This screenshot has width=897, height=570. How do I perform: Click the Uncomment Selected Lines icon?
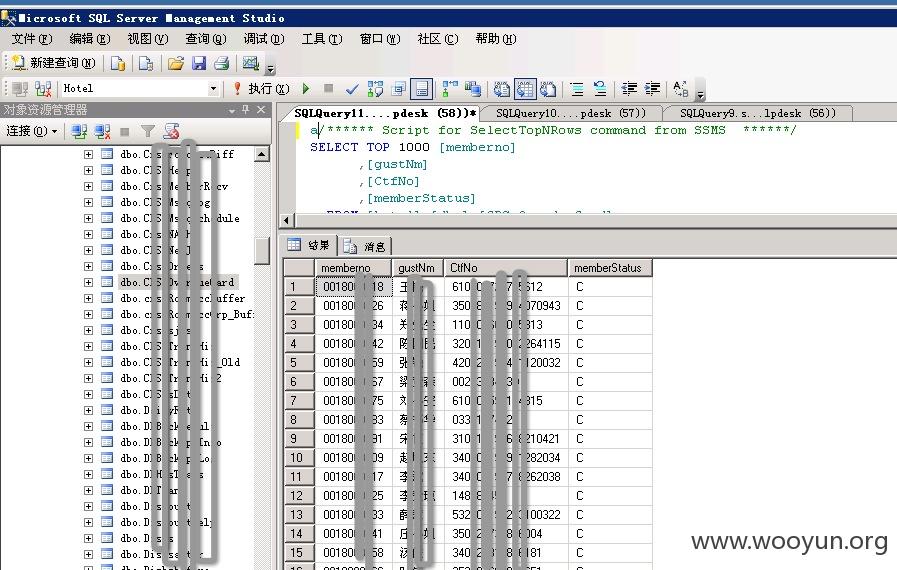[x=600, y=89]
